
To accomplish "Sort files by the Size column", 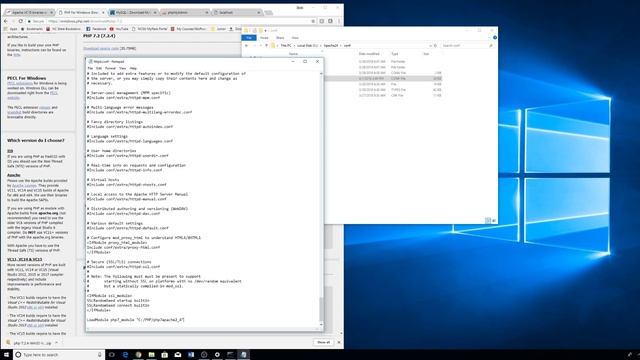I will (x=426, y=54).
